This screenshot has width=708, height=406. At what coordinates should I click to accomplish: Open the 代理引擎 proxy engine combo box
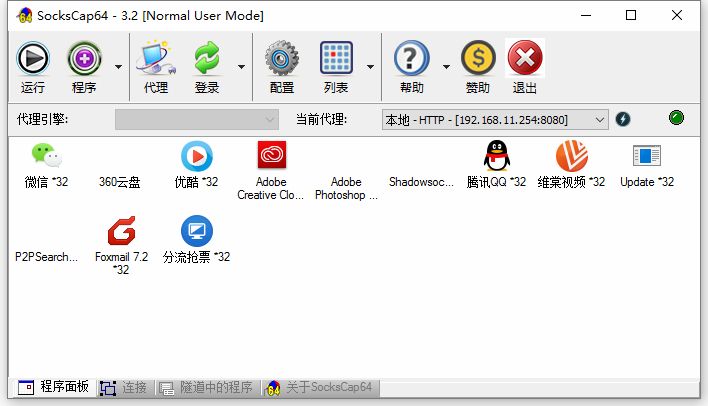[x=197, y=120]
